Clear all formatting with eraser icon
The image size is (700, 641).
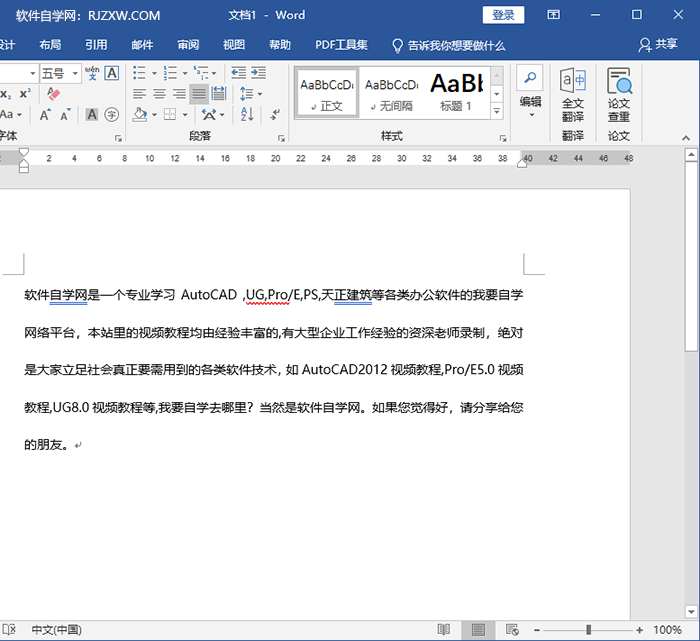coord(54,94)
